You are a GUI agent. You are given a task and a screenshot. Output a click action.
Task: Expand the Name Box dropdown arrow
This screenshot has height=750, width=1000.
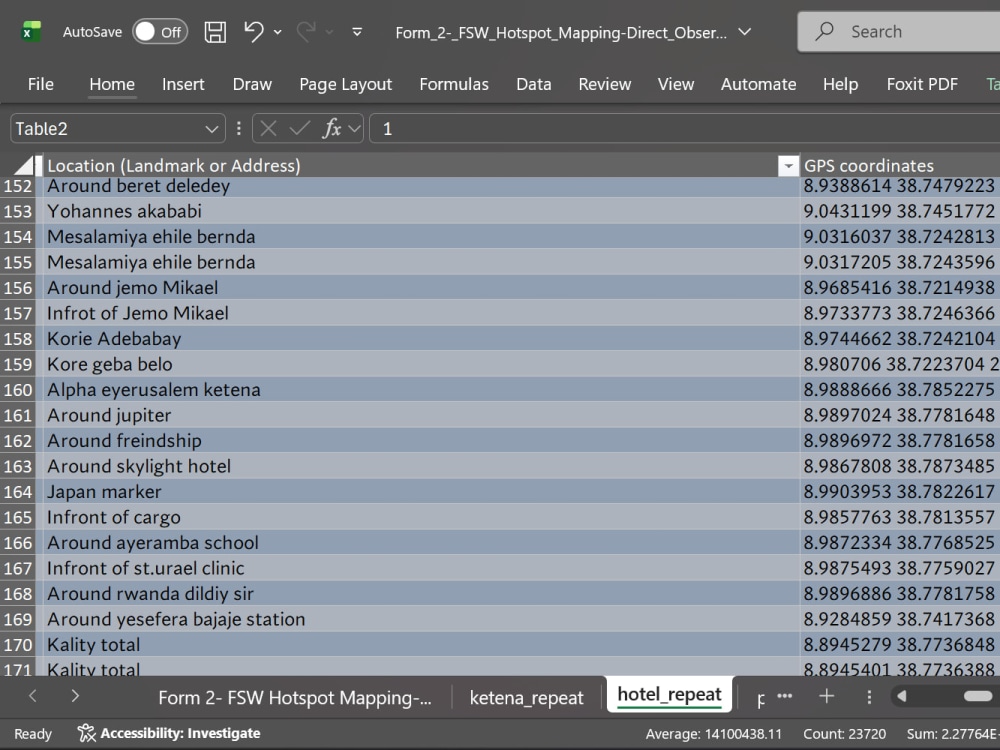212,129
